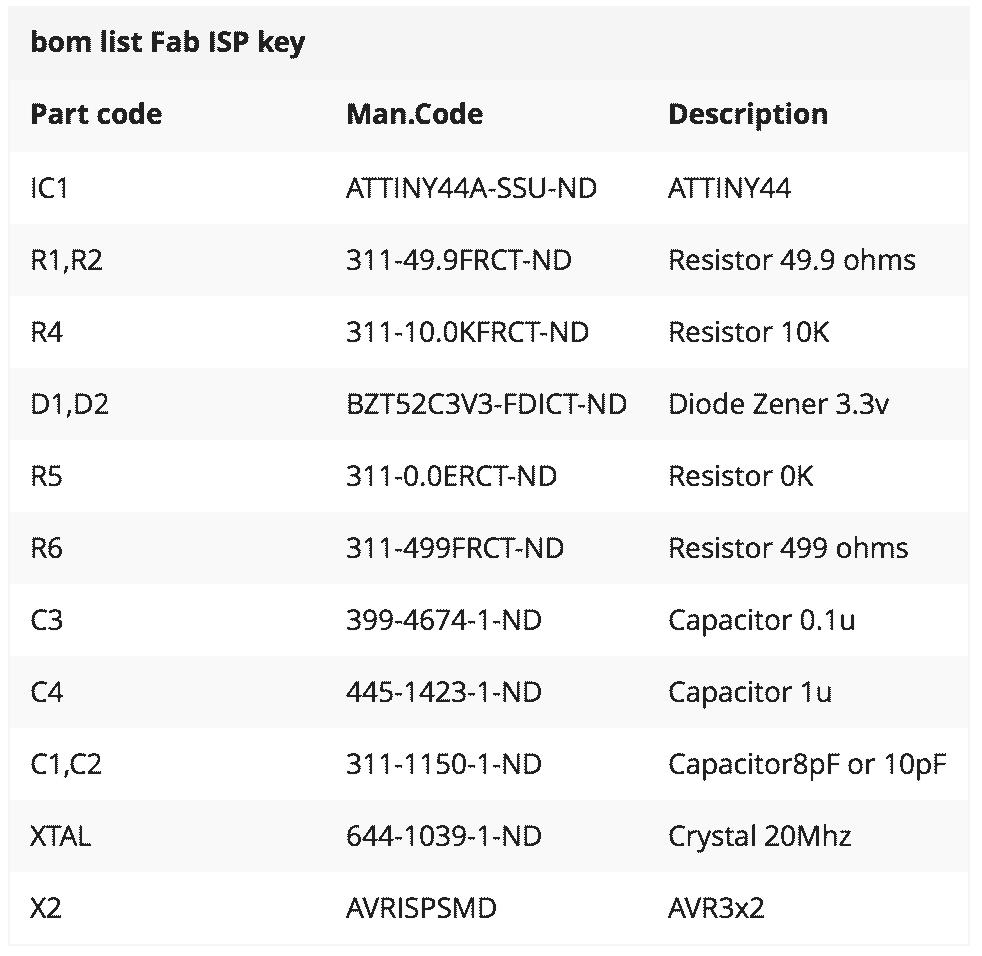The image size is (982, 956).
Task: Click 'Capacitor 0.1u' description cell
Action: click(x=761, y=620)
